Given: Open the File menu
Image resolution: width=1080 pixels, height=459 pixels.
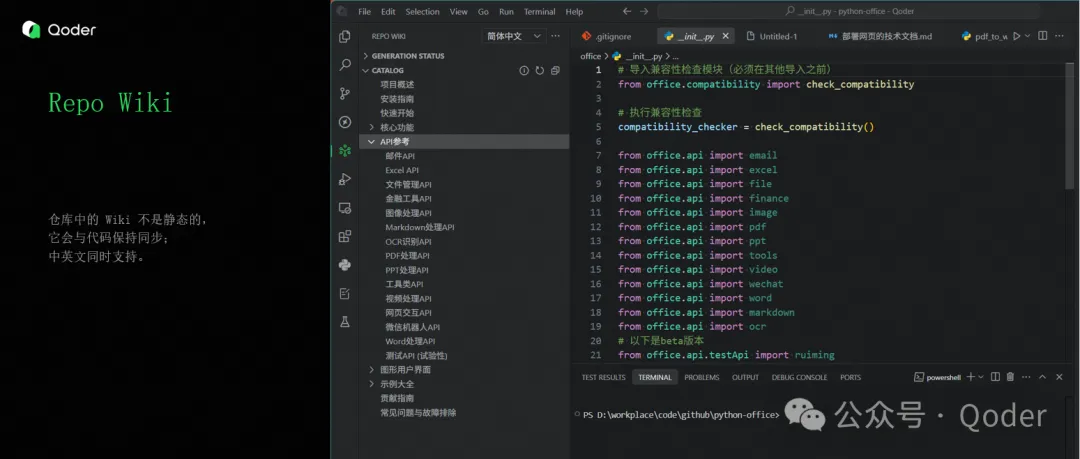Looking at the screenshot, I should pos(364,12).
